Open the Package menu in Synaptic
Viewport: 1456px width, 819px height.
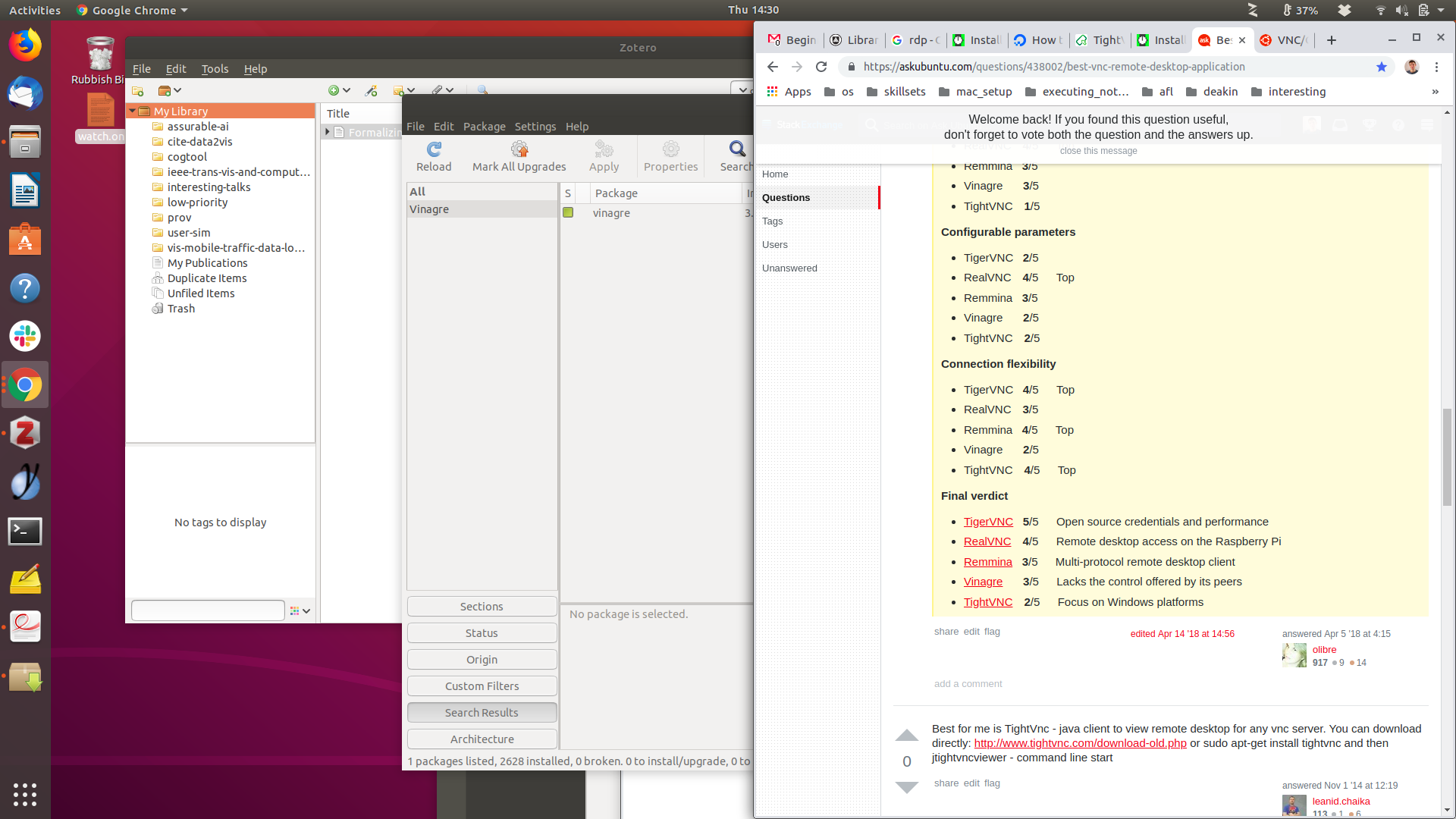[x=484, y=127]
